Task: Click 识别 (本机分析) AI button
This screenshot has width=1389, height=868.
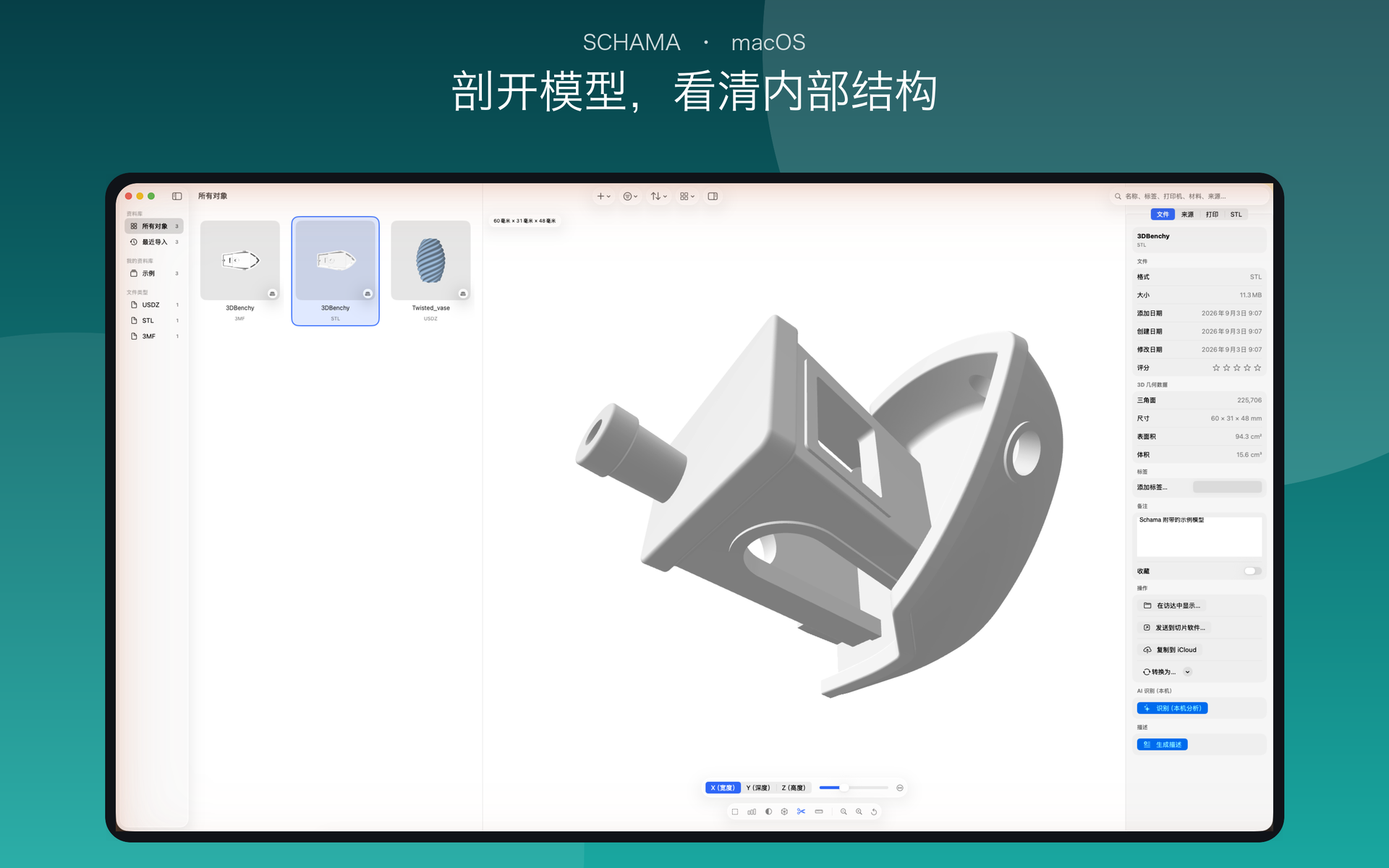Action: tap(1173, 708)
